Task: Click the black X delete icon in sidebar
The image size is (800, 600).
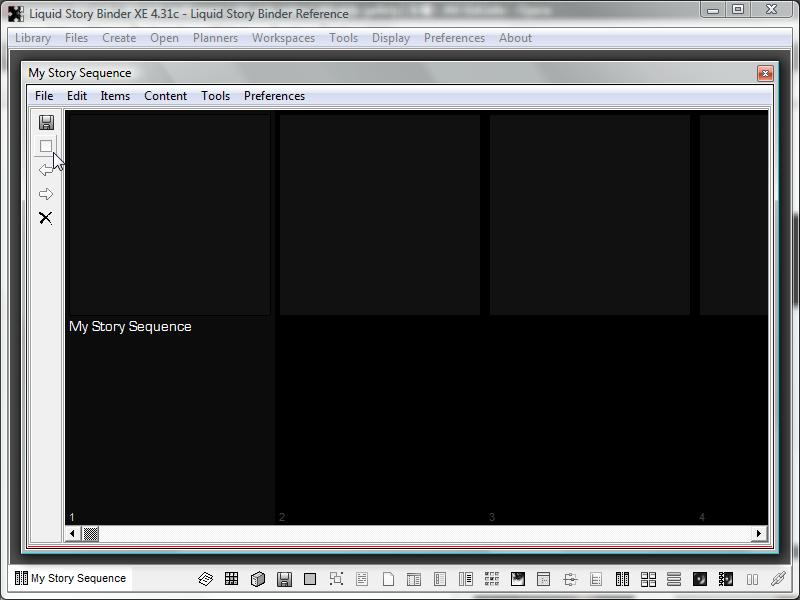Action: click(x=46, y=218)
